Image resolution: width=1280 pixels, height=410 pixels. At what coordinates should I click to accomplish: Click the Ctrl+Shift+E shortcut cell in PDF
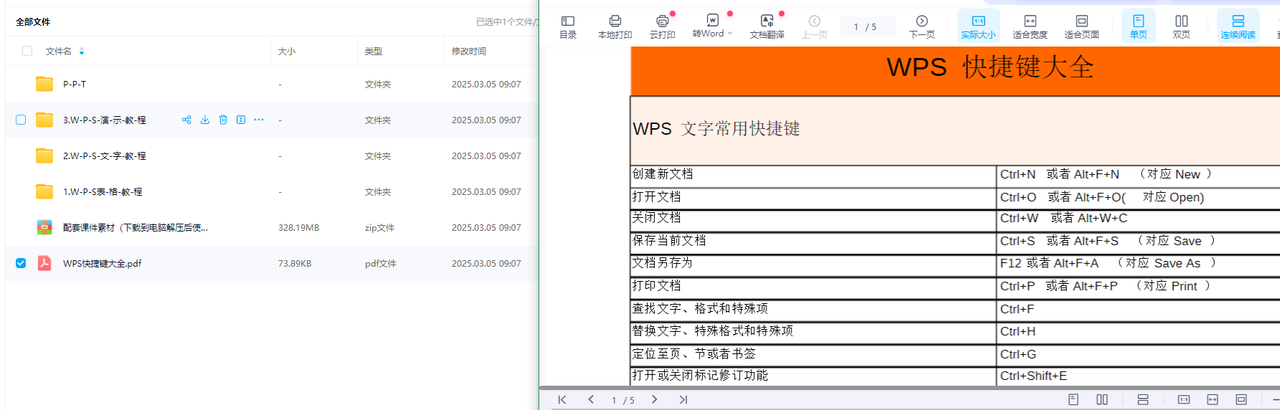pos(1138,377)
